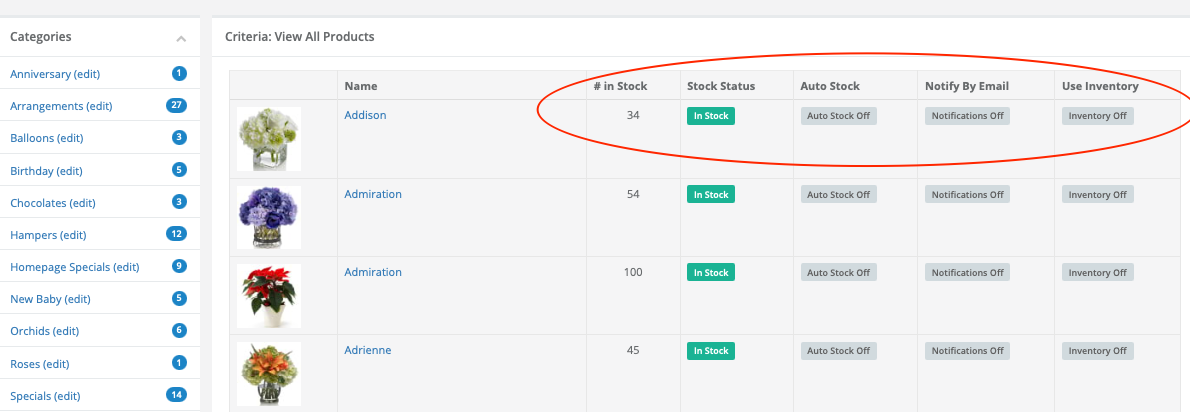Click the Arrangements count badge 27

point(176,105)
